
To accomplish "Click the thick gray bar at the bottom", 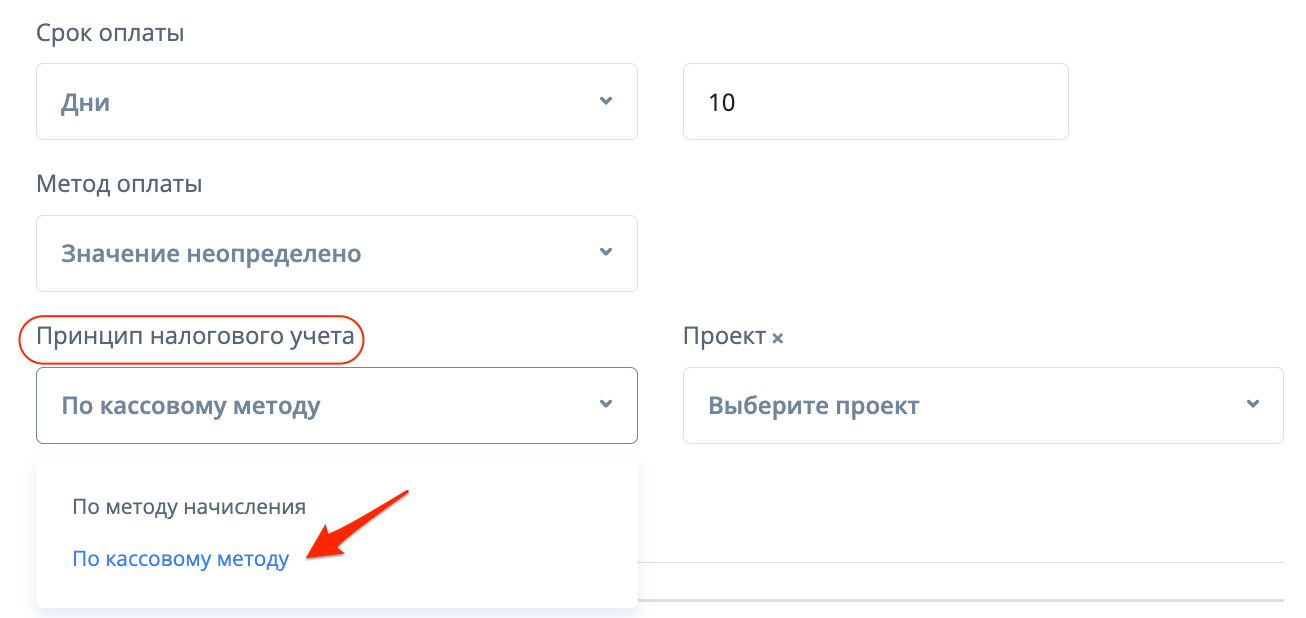I will pos(960,600).
